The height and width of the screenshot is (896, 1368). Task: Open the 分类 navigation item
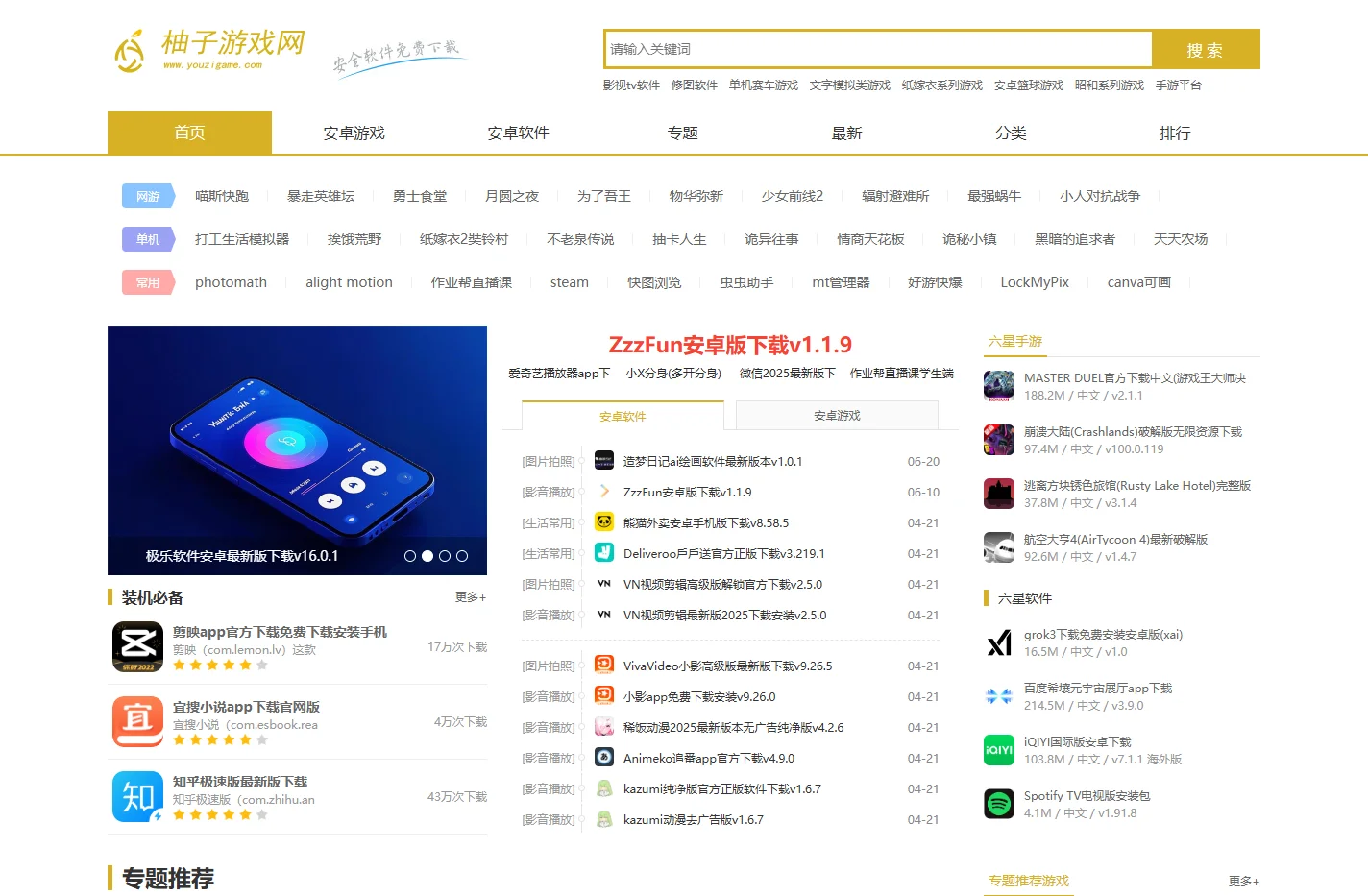coord(1011,133)
